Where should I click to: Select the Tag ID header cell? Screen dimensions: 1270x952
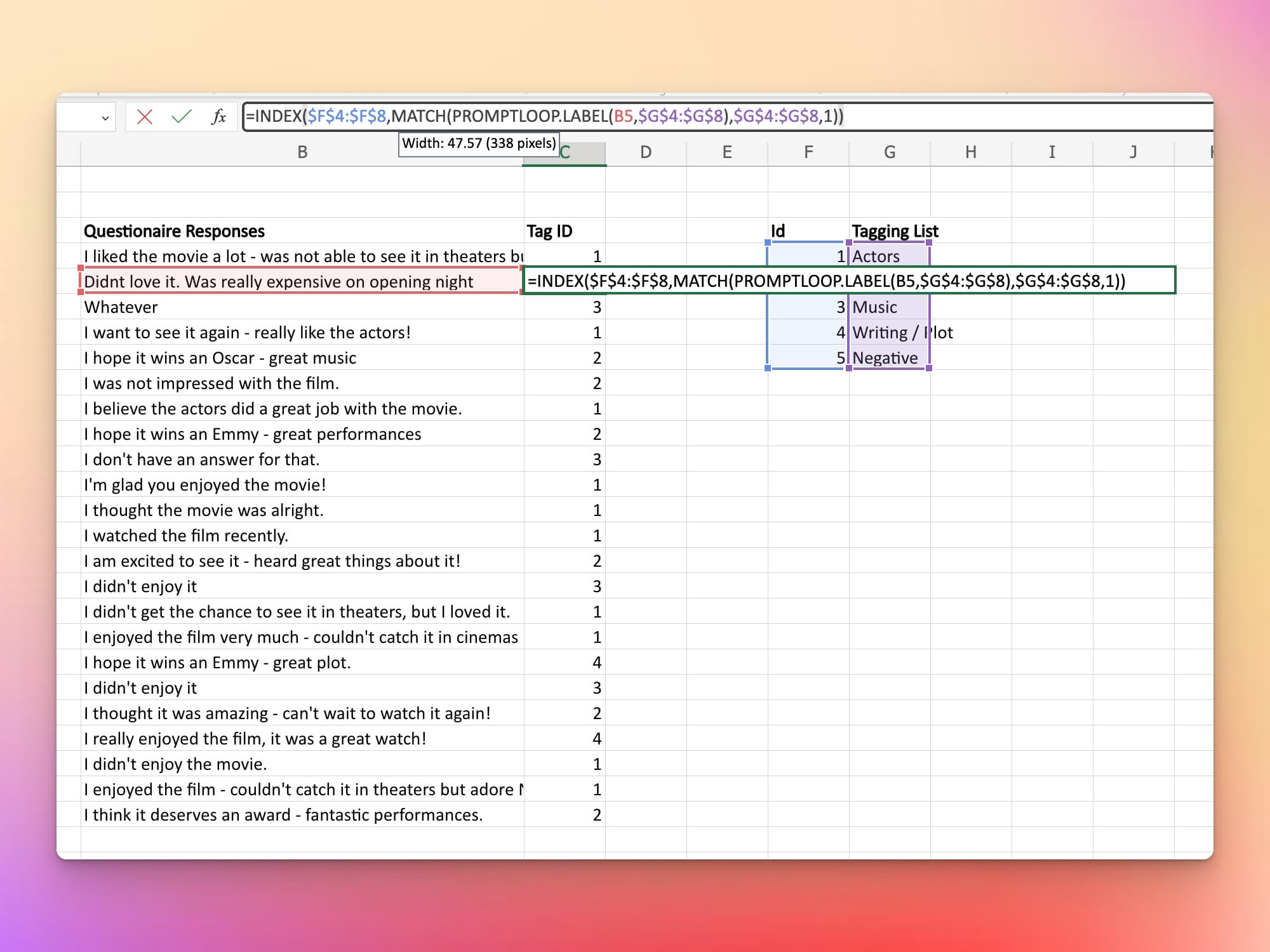(550, 231)
